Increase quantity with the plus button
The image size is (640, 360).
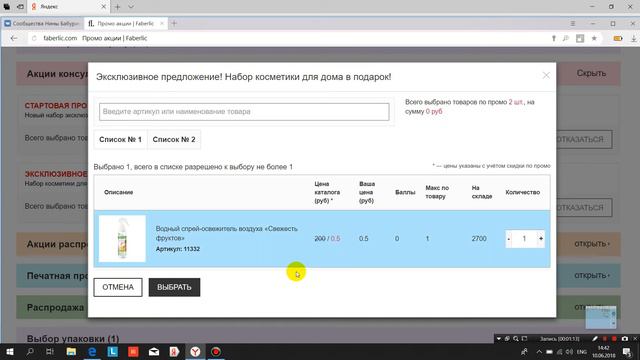[x=541, y=239]
